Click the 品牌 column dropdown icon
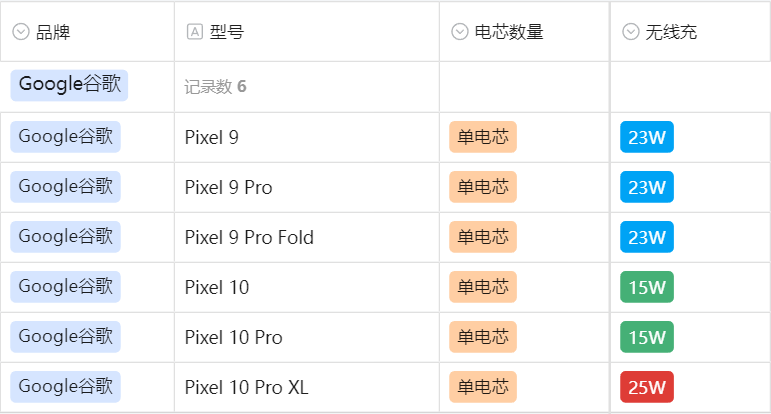Viewport: 771px width, 414px height. click(x=21, y=32)
